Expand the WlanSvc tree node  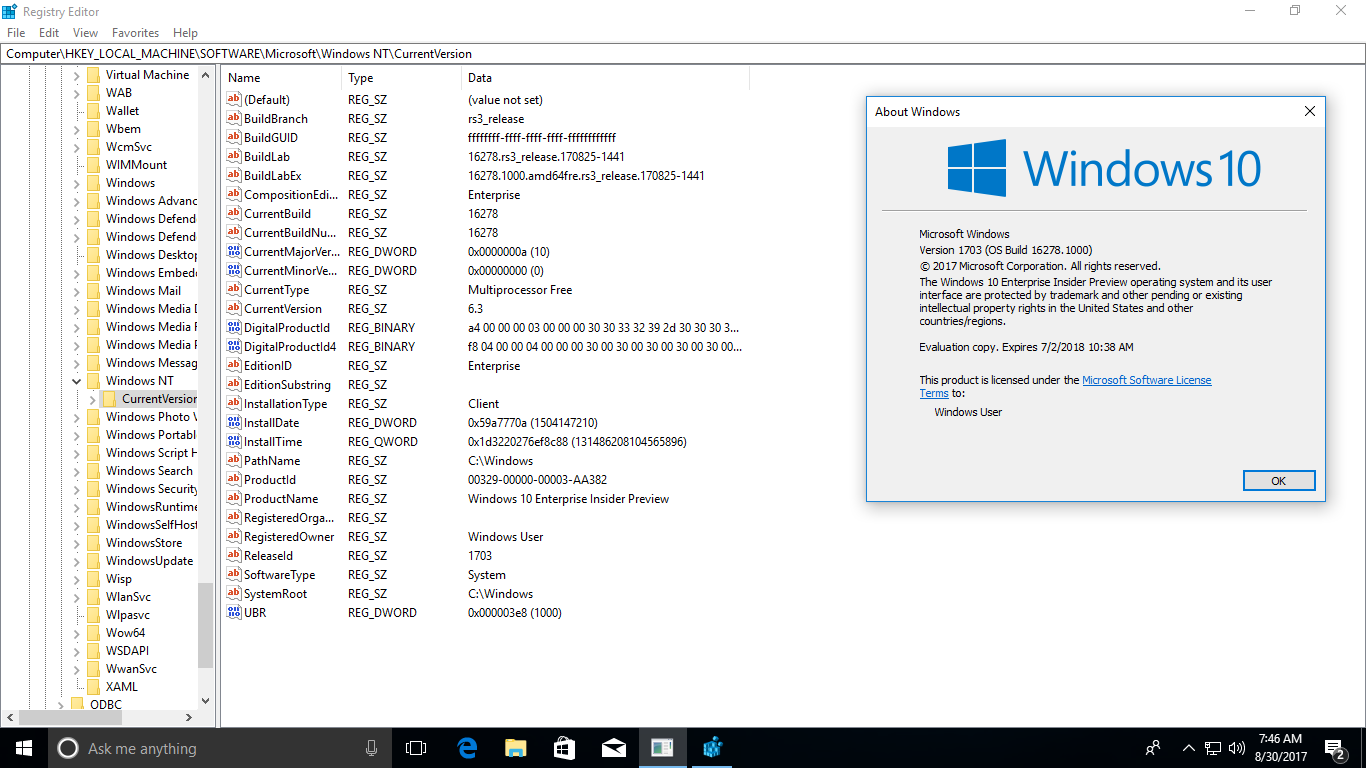76,596
